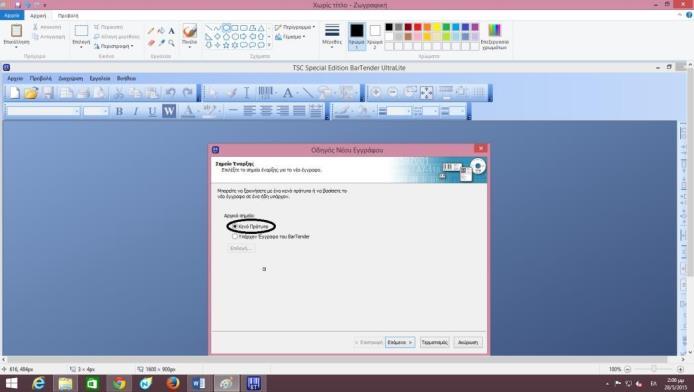The height and width of the screenshot is (392, 694).
Task: Choose the red color swatch
Action: pyautogui.click(x=417, y=27)
